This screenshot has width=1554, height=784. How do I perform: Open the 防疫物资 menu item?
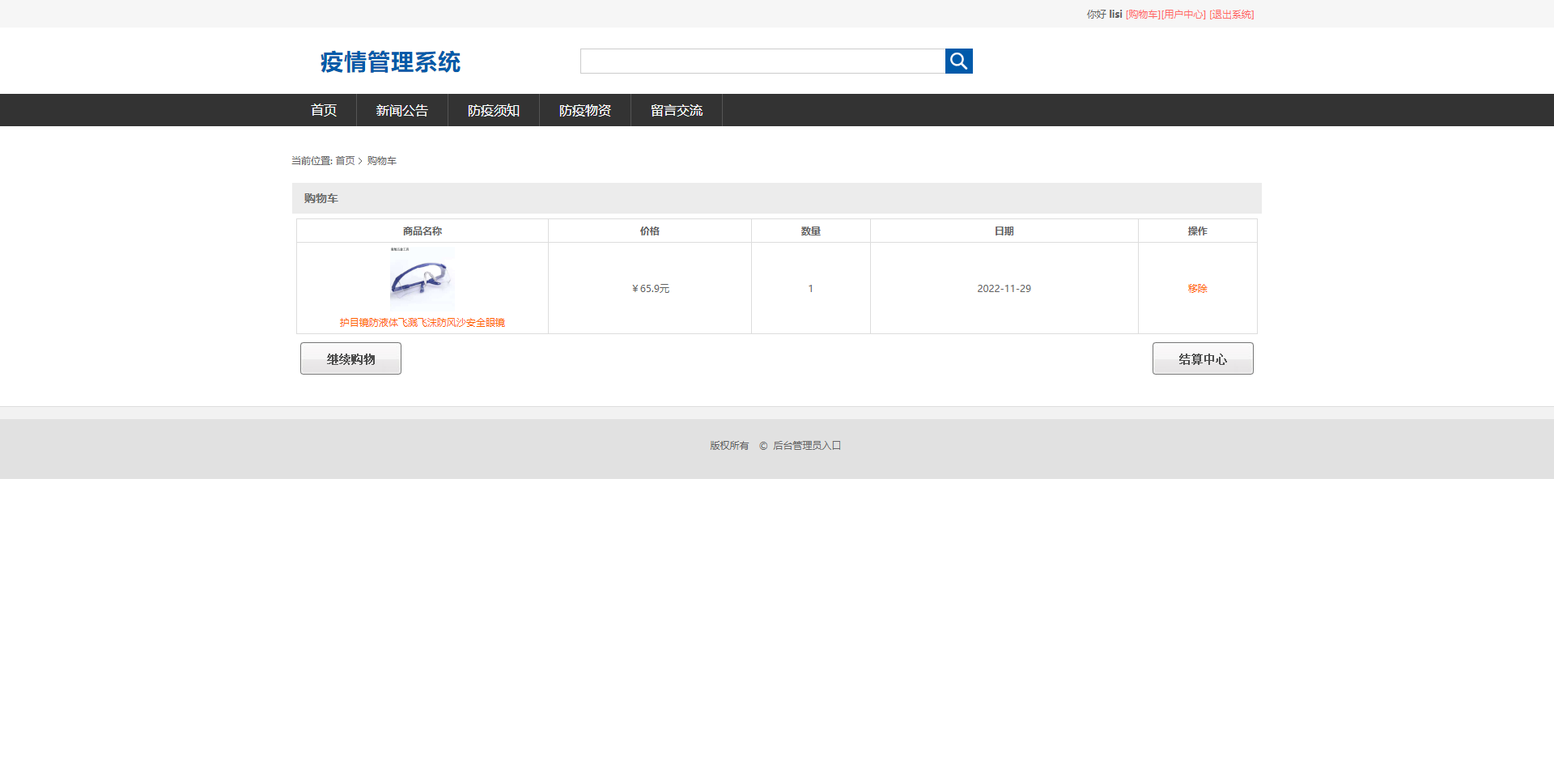click(x=585, y=110)
